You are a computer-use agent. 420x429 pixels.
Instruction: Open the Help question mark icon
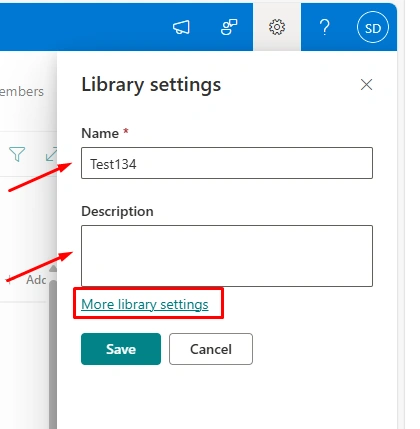click(x=324, y=27)
